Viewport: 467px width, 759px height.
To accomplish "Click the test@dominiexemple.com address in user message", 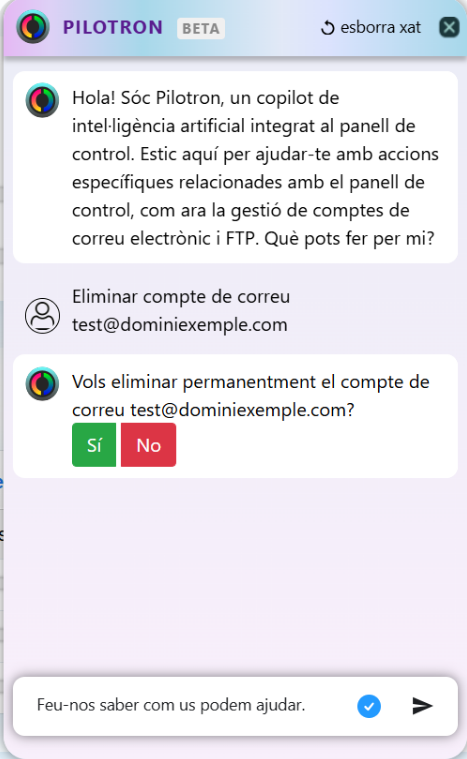I will pos(180,325).
